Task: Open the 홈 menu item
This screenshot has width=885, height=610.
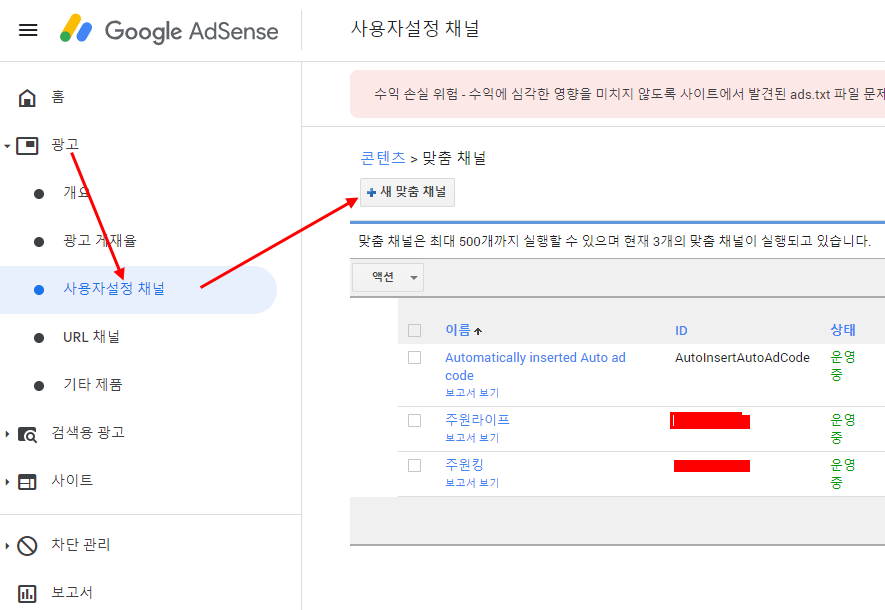Action: tap(58, 96)
